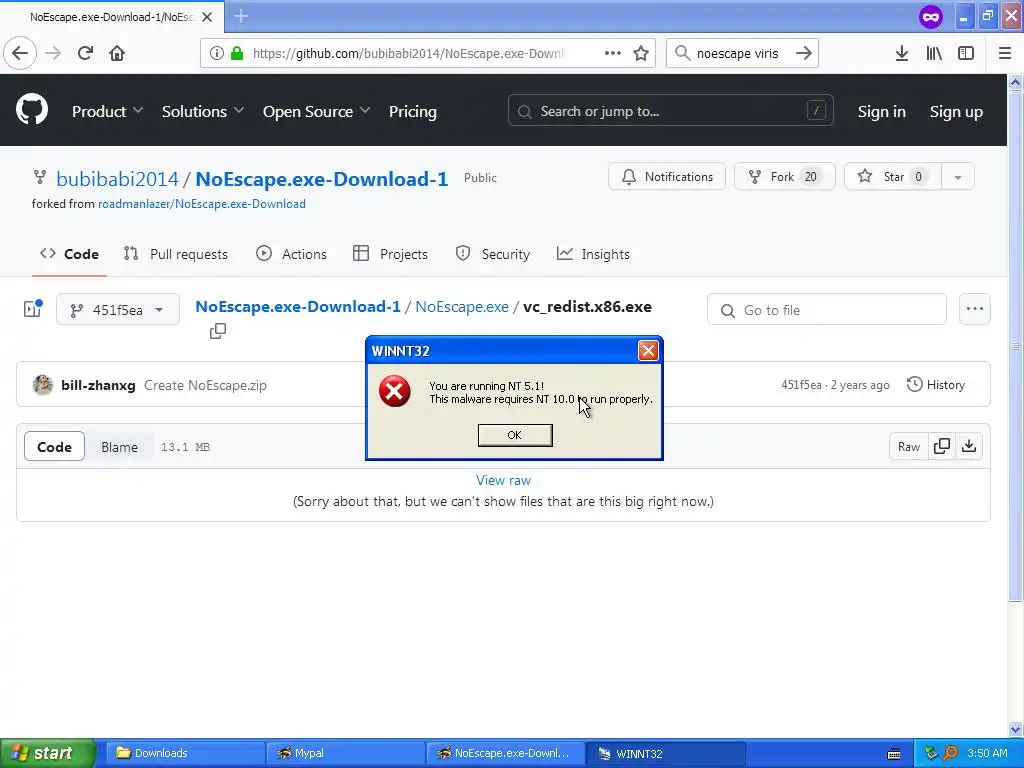This screenshot has height=768, width=1024.
Task: Switch to Downloads taskbar window
Action: (185, 753)
